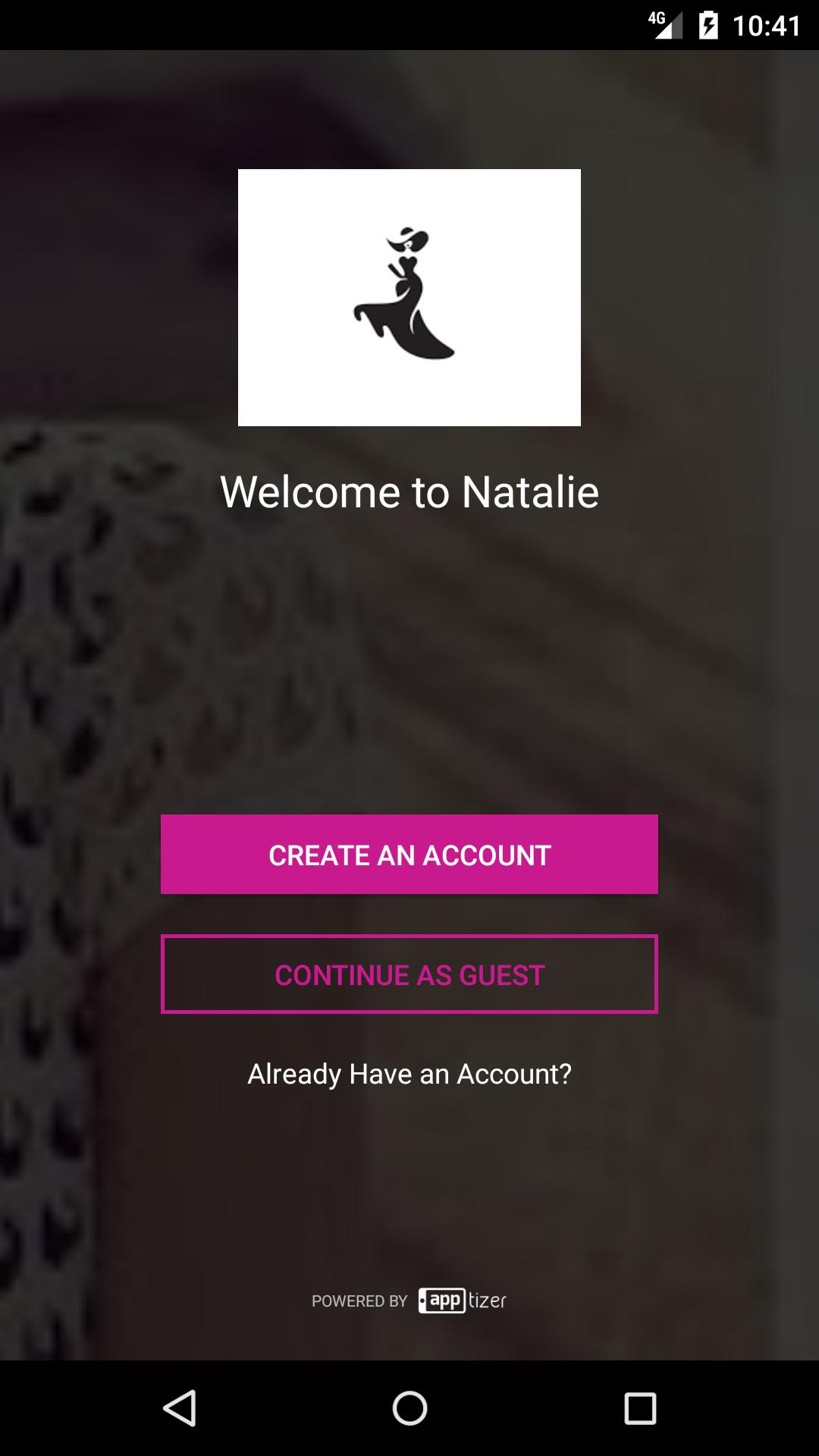Tap the word GUEST in the outlined button
The image size is (819, 1456).
click(502, 975)
